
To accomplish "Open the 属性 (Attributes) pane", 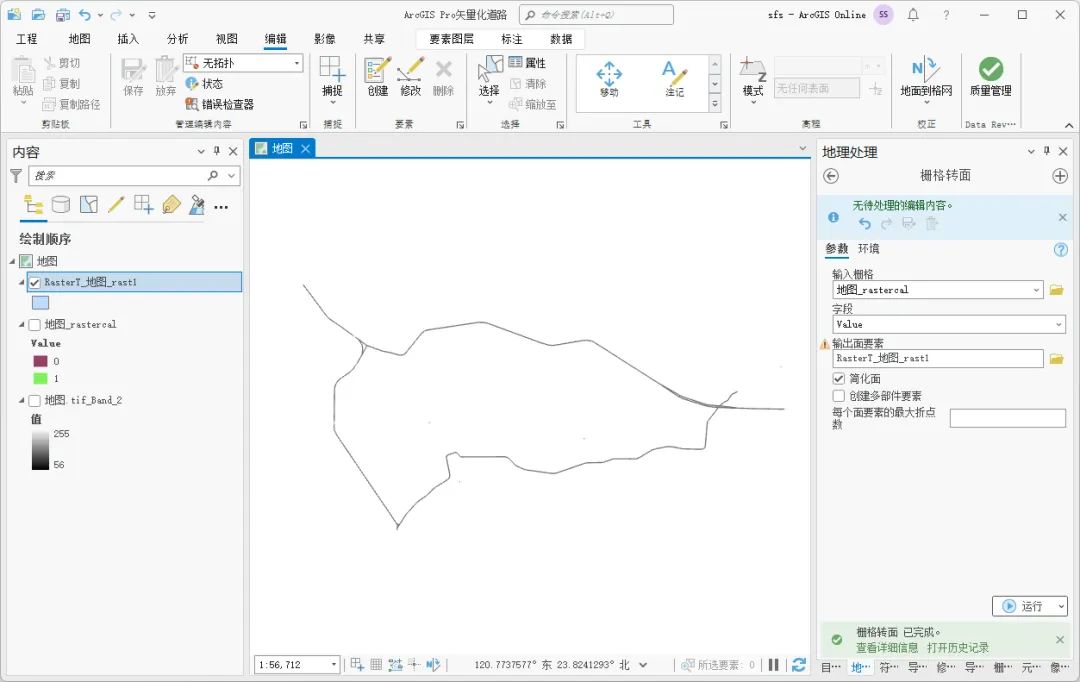I will pos(528,63).
